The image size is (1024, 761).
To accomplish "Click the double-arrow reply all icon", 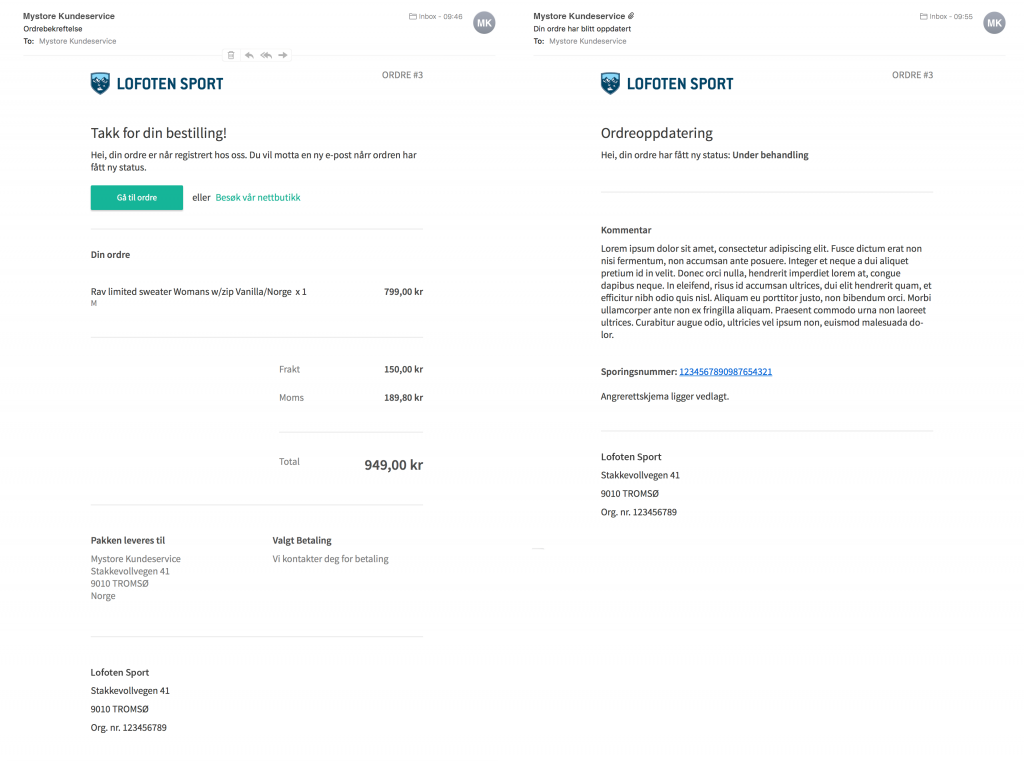I will [x=266, y=55].
